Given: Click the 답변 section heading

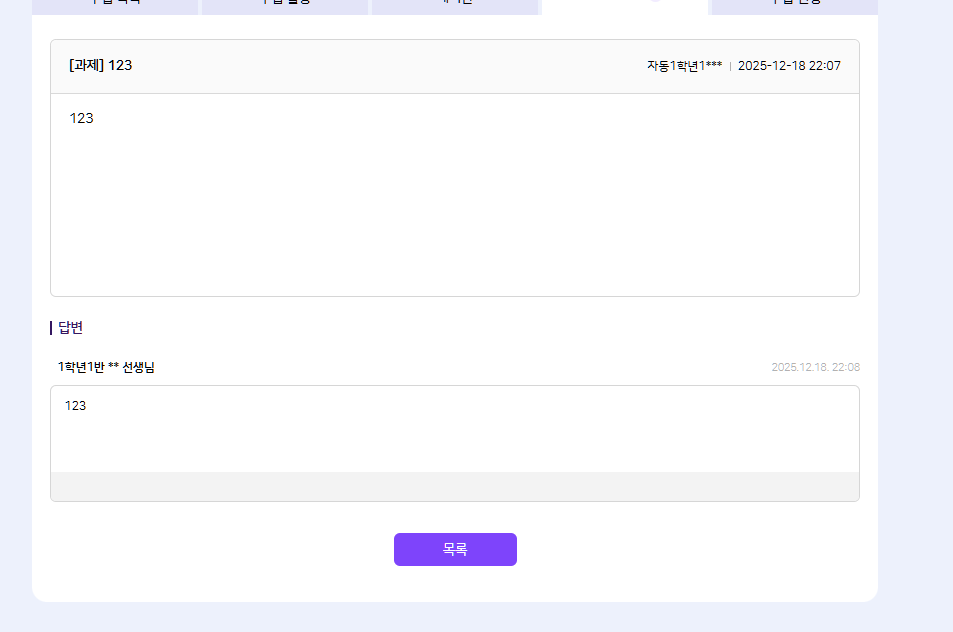Looking at the screenshot, I should [x=70, y=328].
